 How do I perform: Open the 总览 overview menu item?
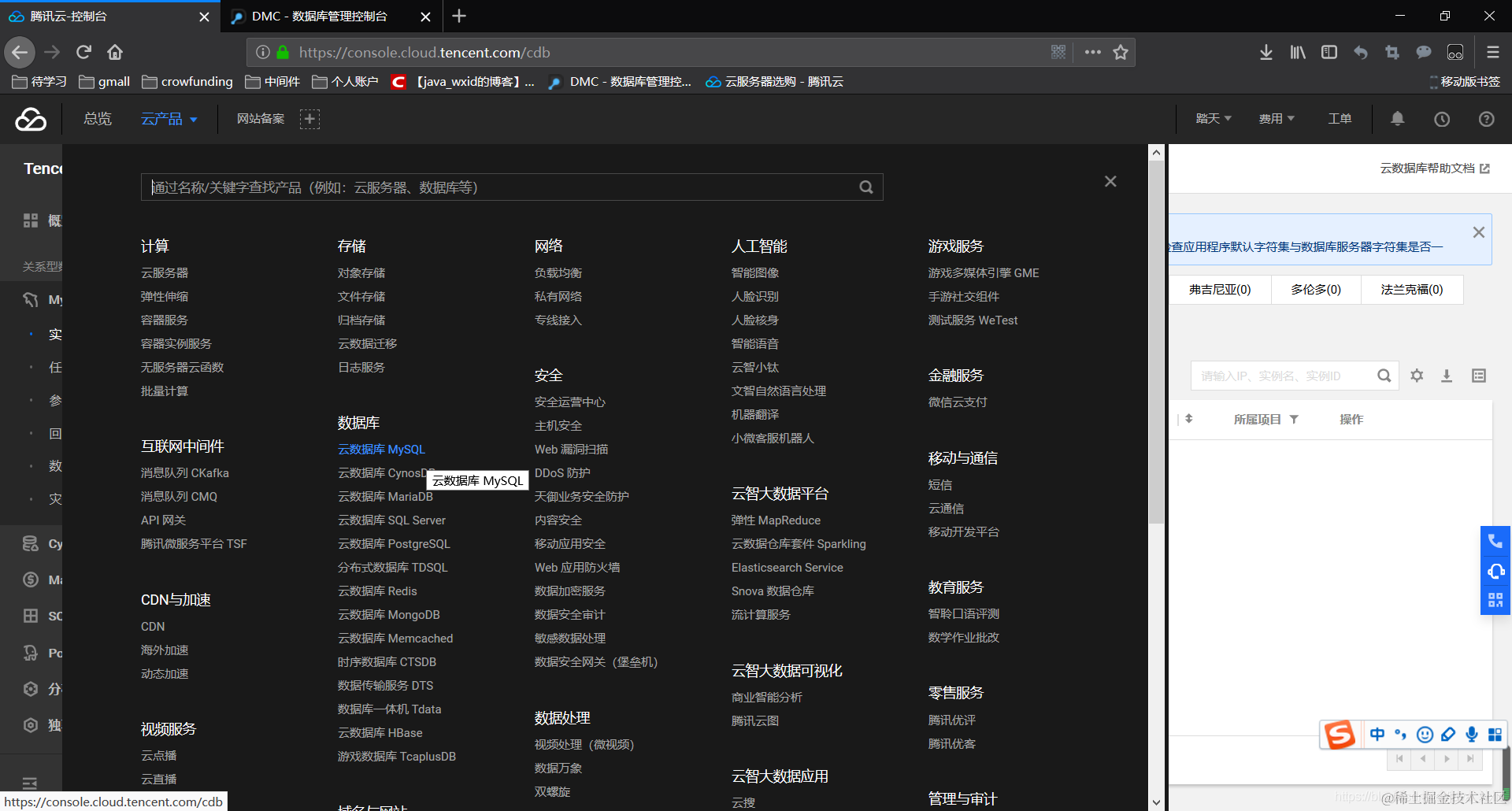98,119
